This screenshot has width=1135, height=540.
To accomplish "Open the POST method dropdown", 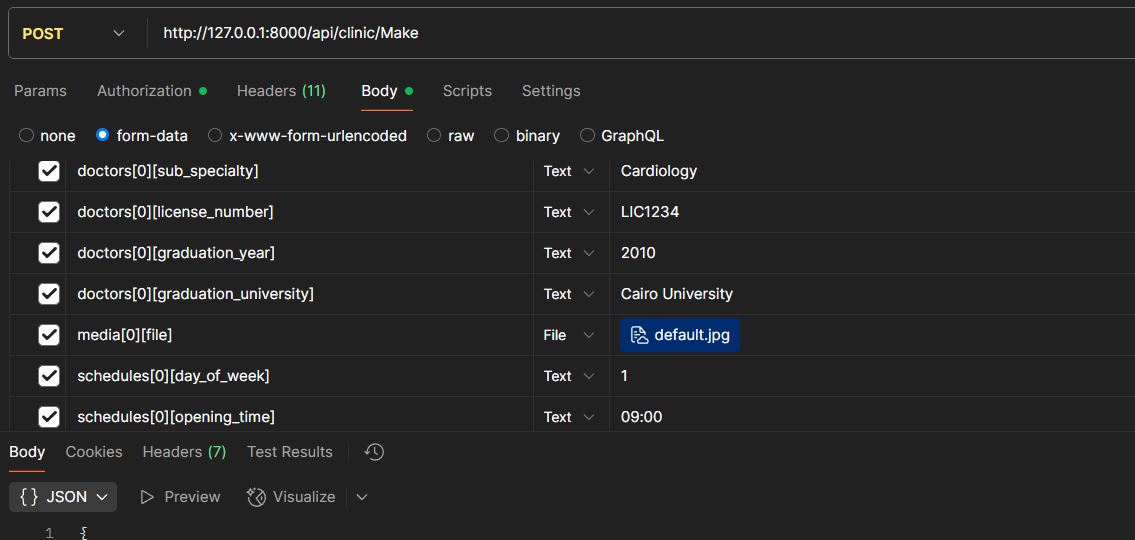I will [73, 33].
